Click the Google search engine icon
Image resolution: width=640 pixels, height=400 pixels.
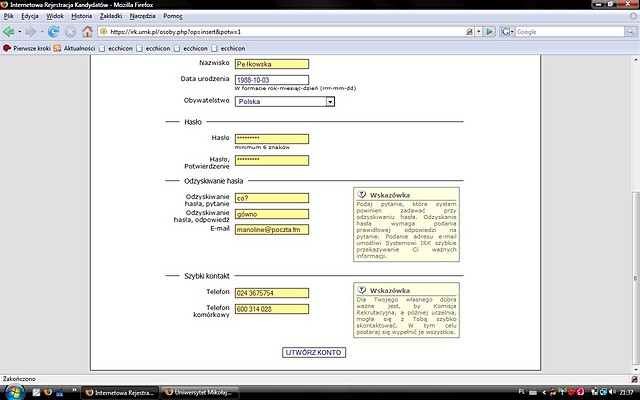(x=505, y=31)
